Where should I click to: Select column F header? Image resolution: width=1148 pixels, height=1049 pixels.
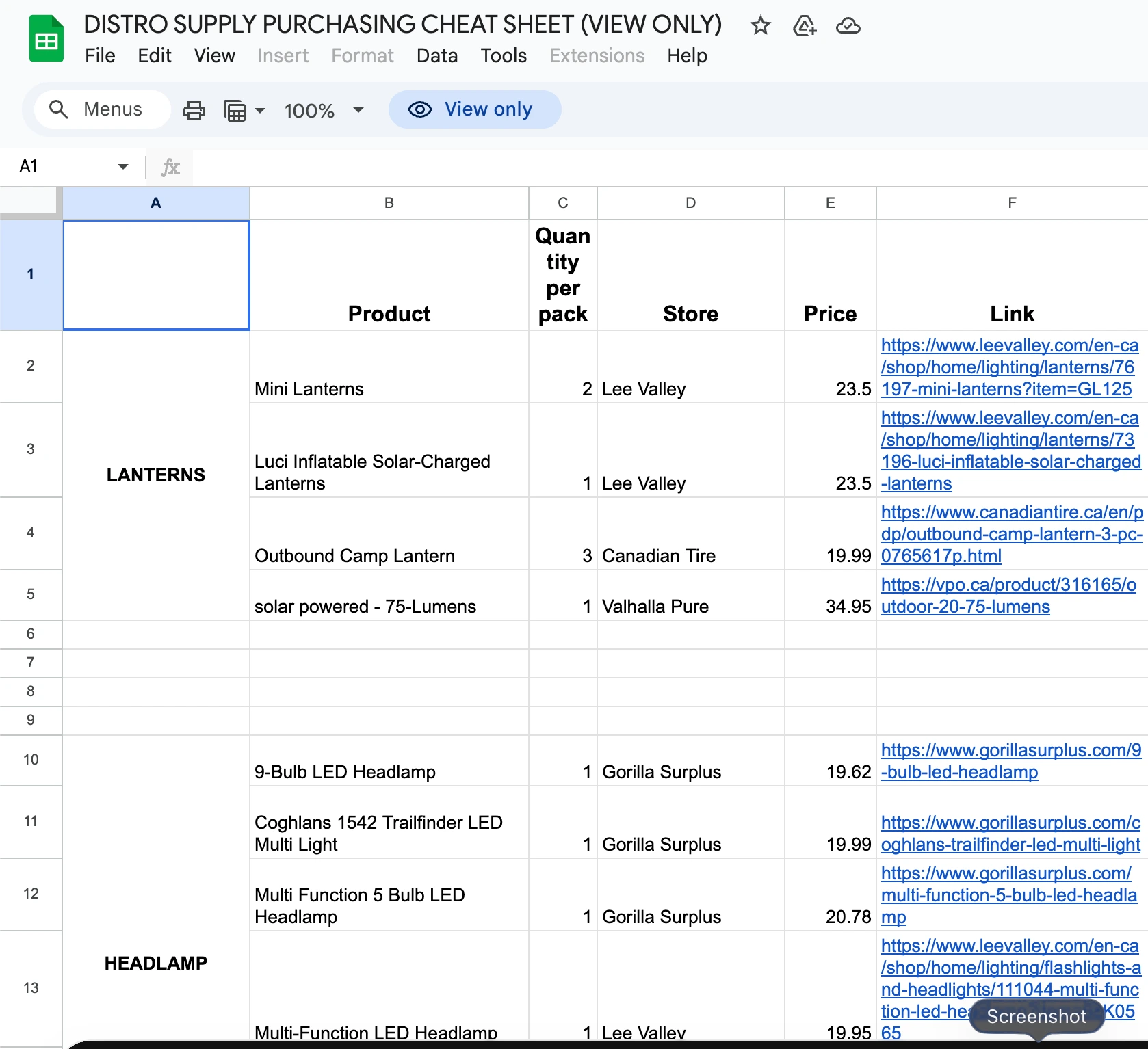(x=1013, y=203)
